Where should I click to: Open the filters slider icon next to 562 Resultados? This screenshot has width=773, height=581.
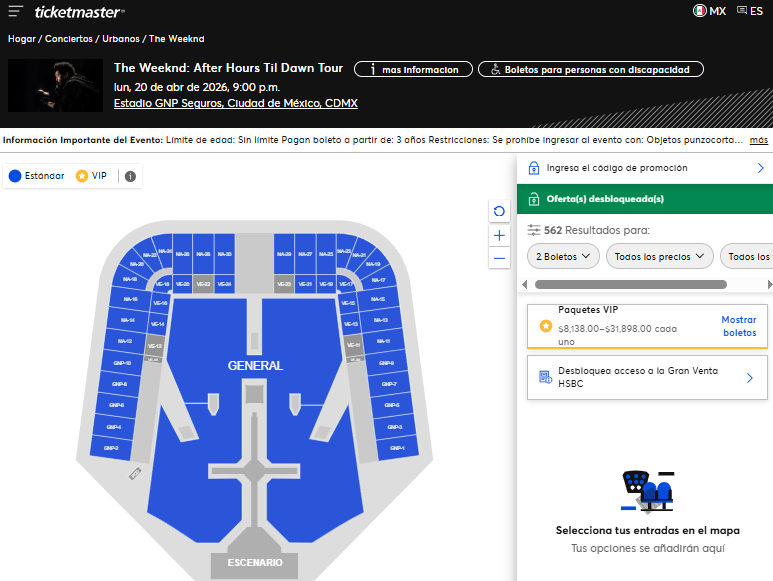(x=533, y=230)
